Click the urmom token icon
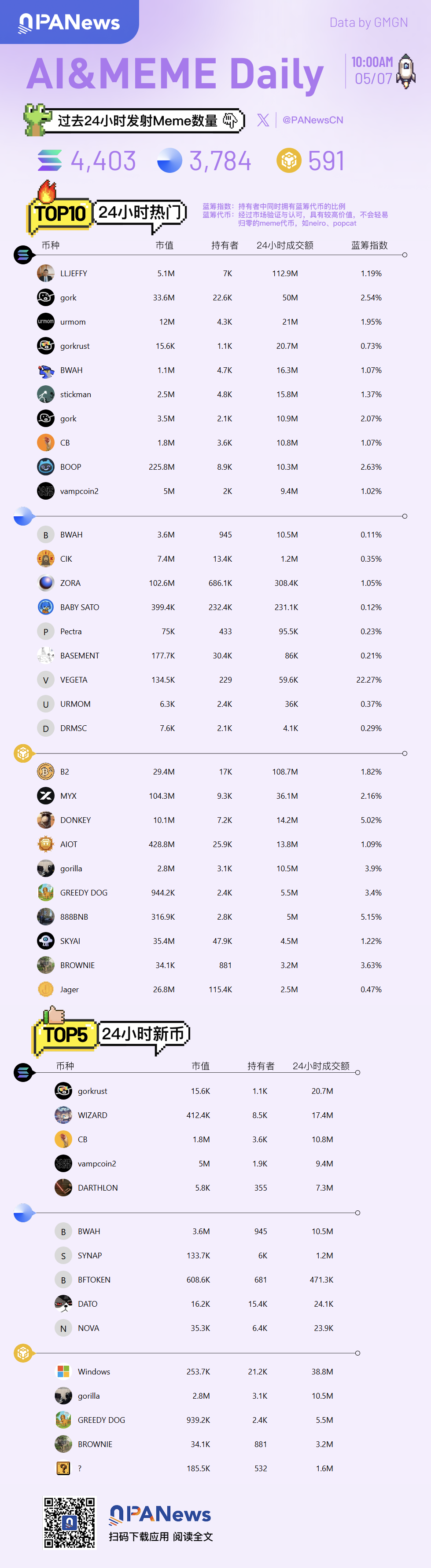431x1568 pixels. pos(46,322)
